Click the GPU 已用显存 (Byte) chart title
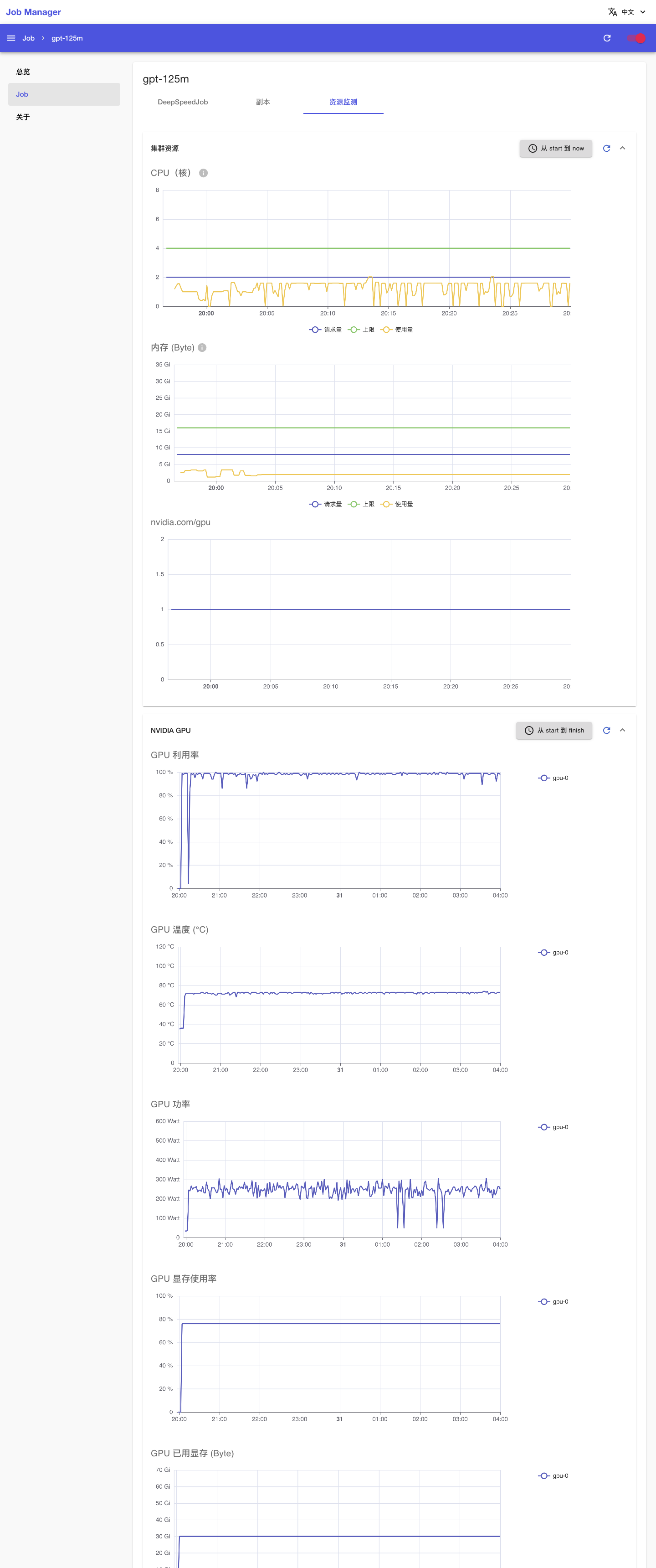Screen dimensions: 656x1568 tap(192, 1453)
